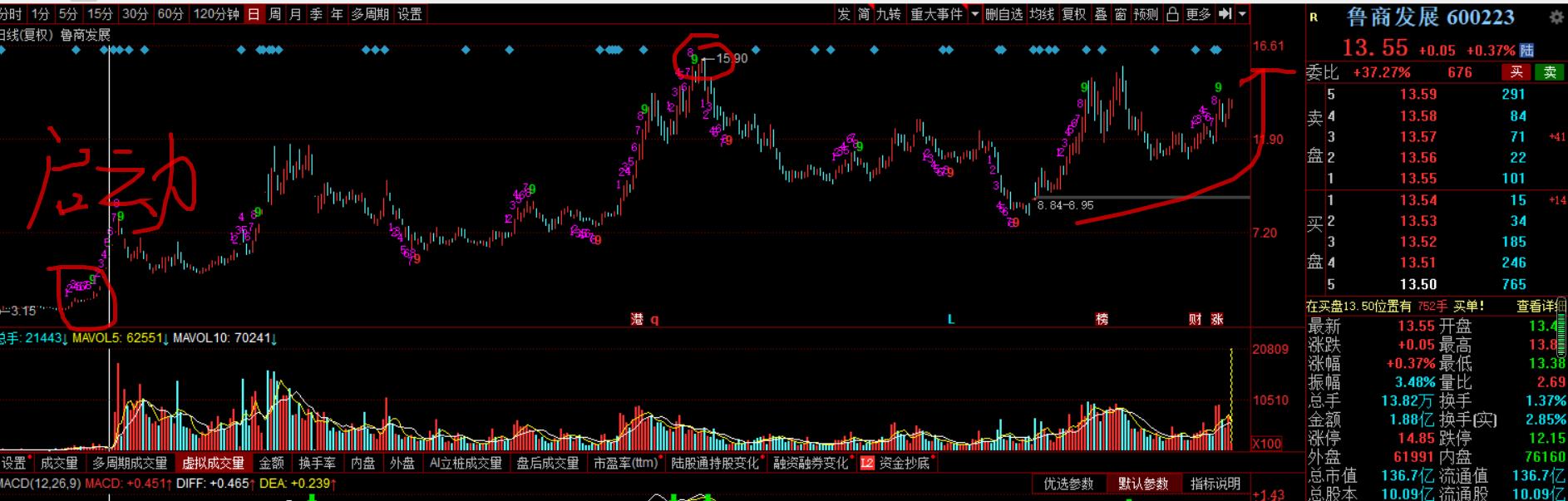Click the 默认参数 button
1568x501 pixels.
(1143, 484)
